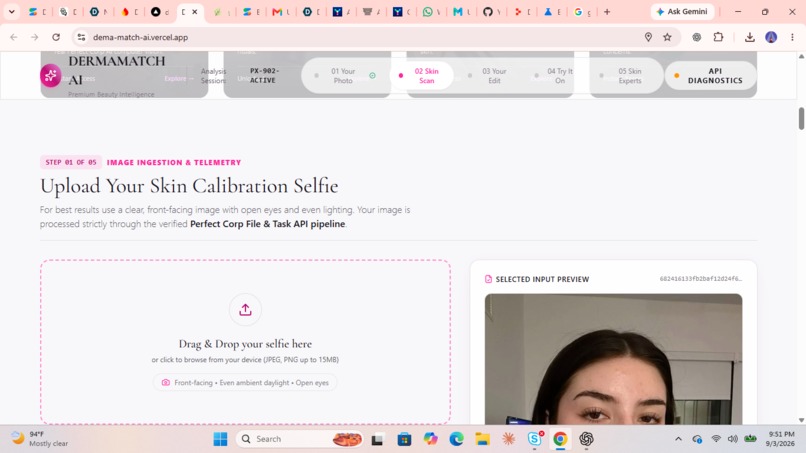
Task: Click the PX-902-ACTIVE session label
Action: click(263, 76)
